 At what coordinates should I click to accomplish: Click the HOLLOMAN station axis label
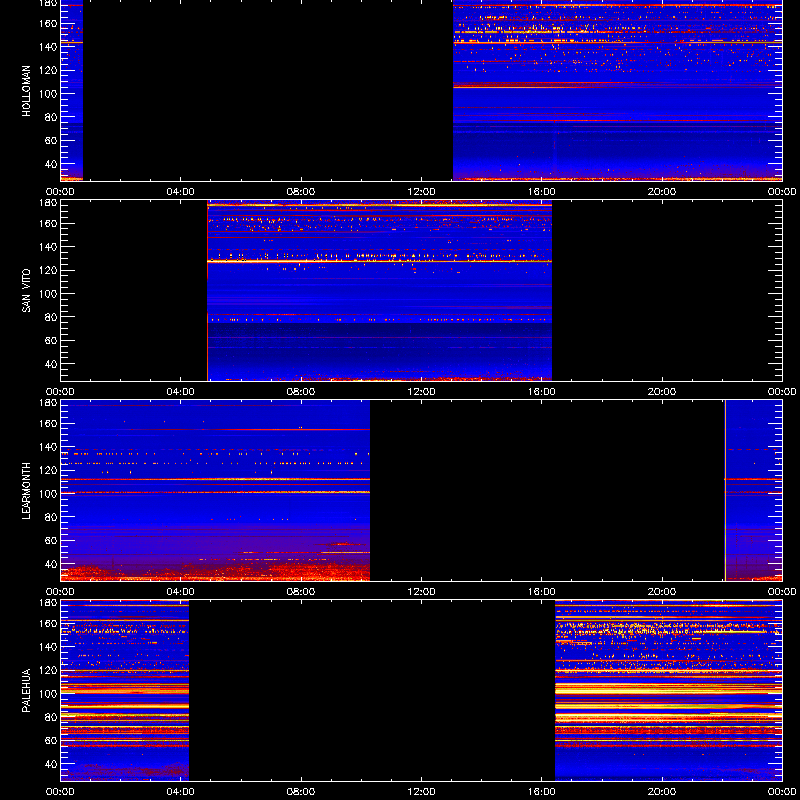click(x=27, y=91)
